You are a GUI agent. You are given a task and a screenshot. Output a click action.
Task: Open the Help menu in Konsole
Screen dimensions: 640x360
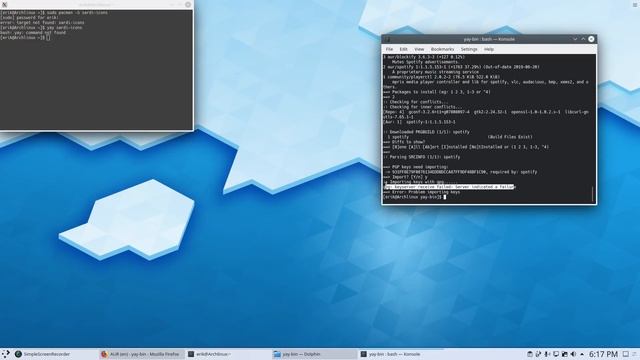pos(489,49)
